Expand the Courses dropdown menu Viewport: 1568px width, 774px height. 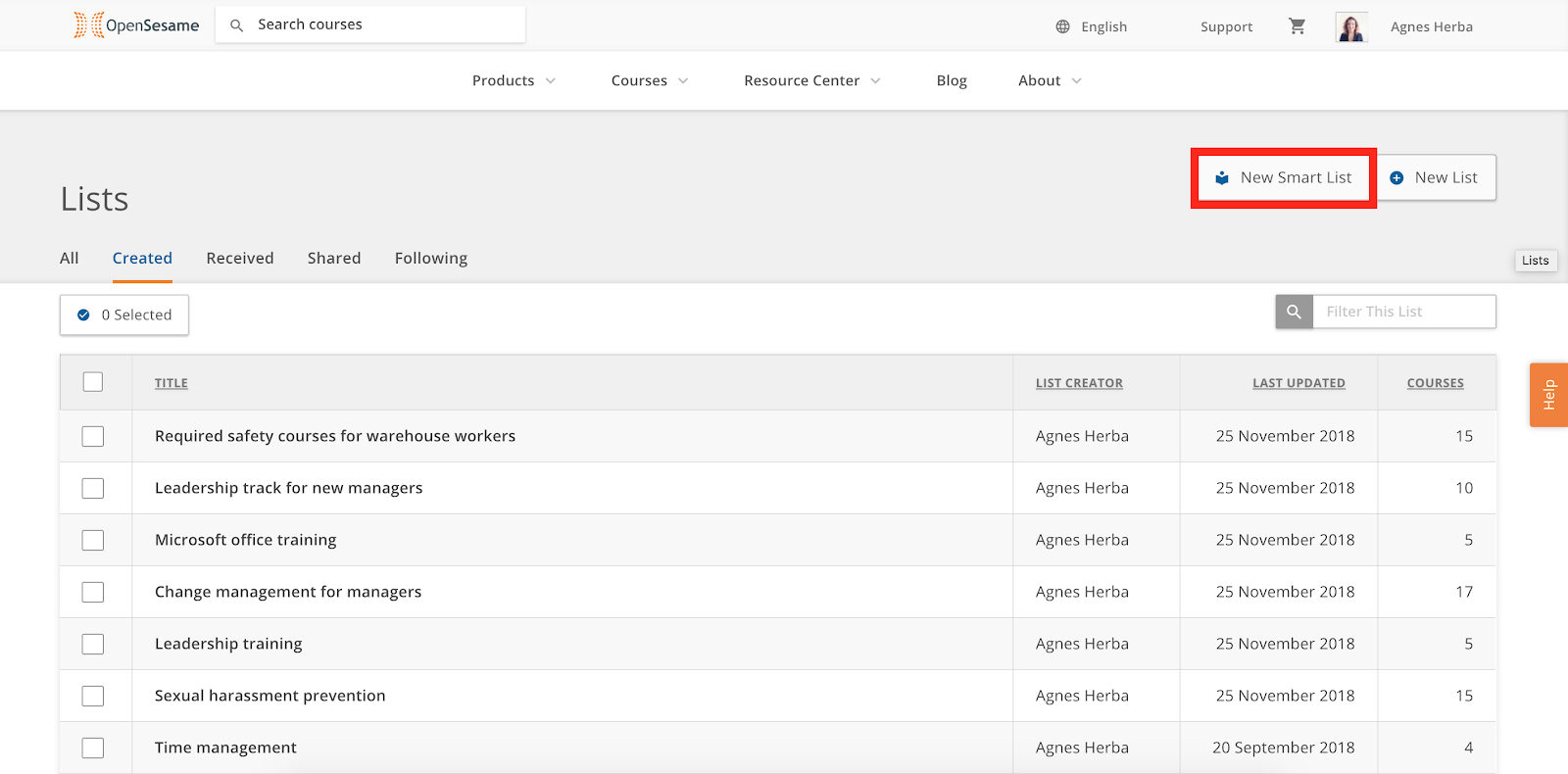pos(649,80)
